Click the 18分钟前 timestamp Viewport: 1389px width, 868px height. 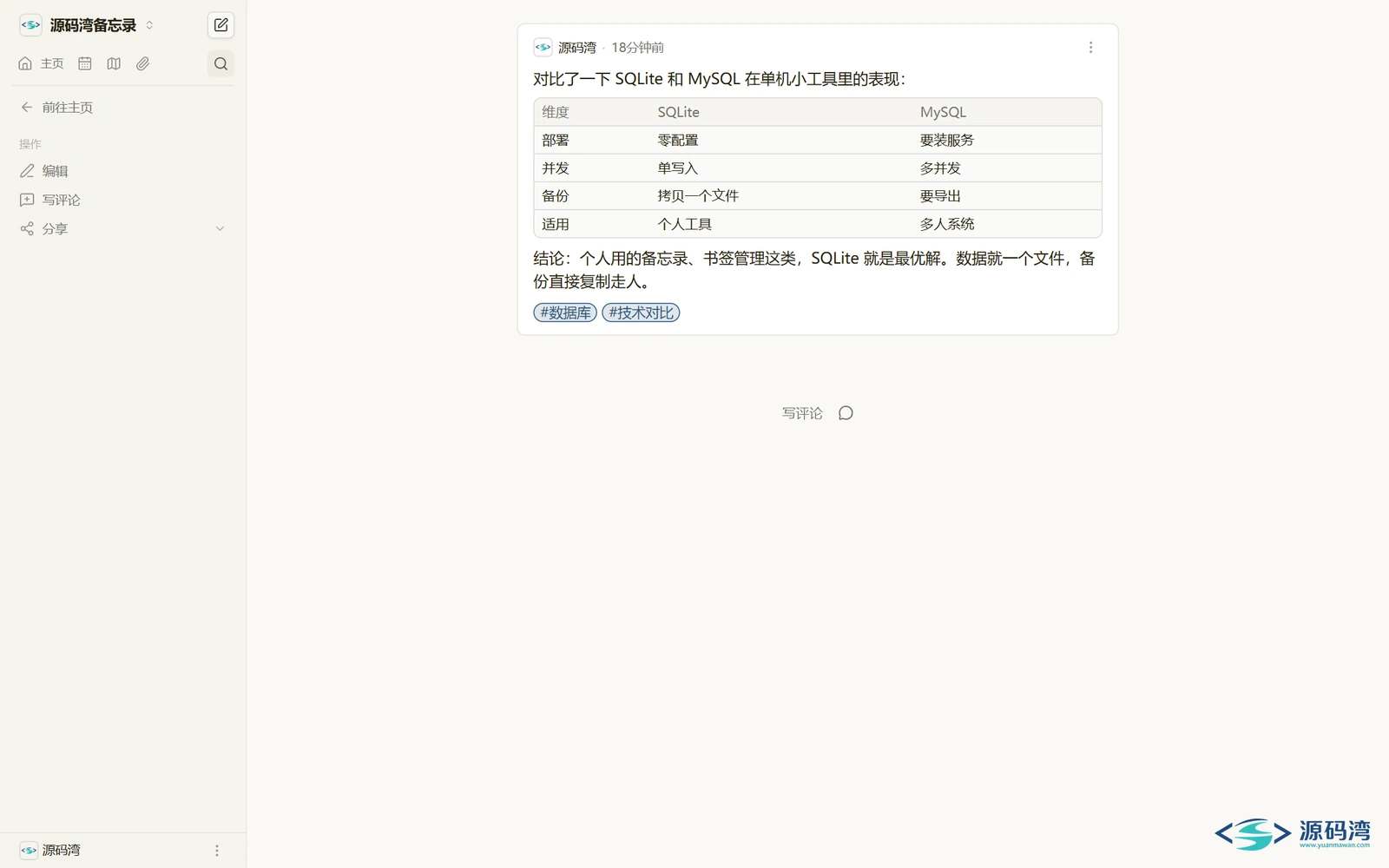(637, 48)
